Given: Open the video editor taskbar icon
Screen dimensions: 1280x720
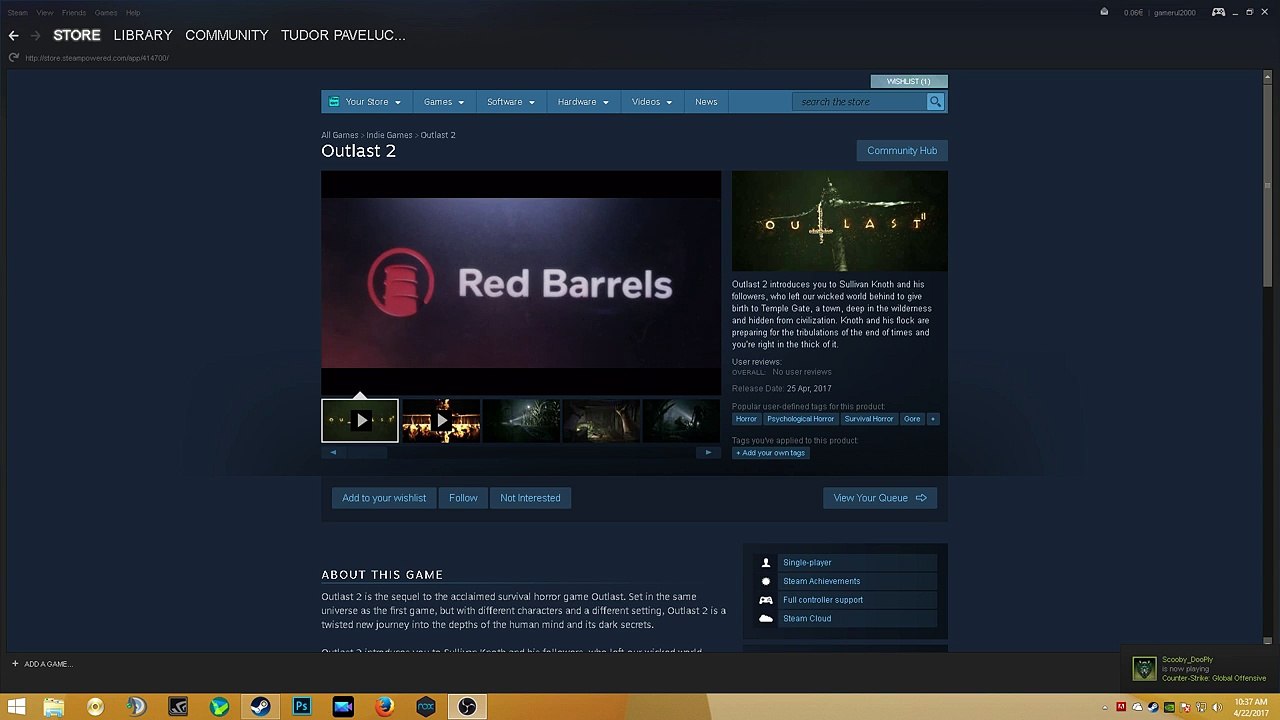Looking at the screenshot, I should tap(343, 707).
